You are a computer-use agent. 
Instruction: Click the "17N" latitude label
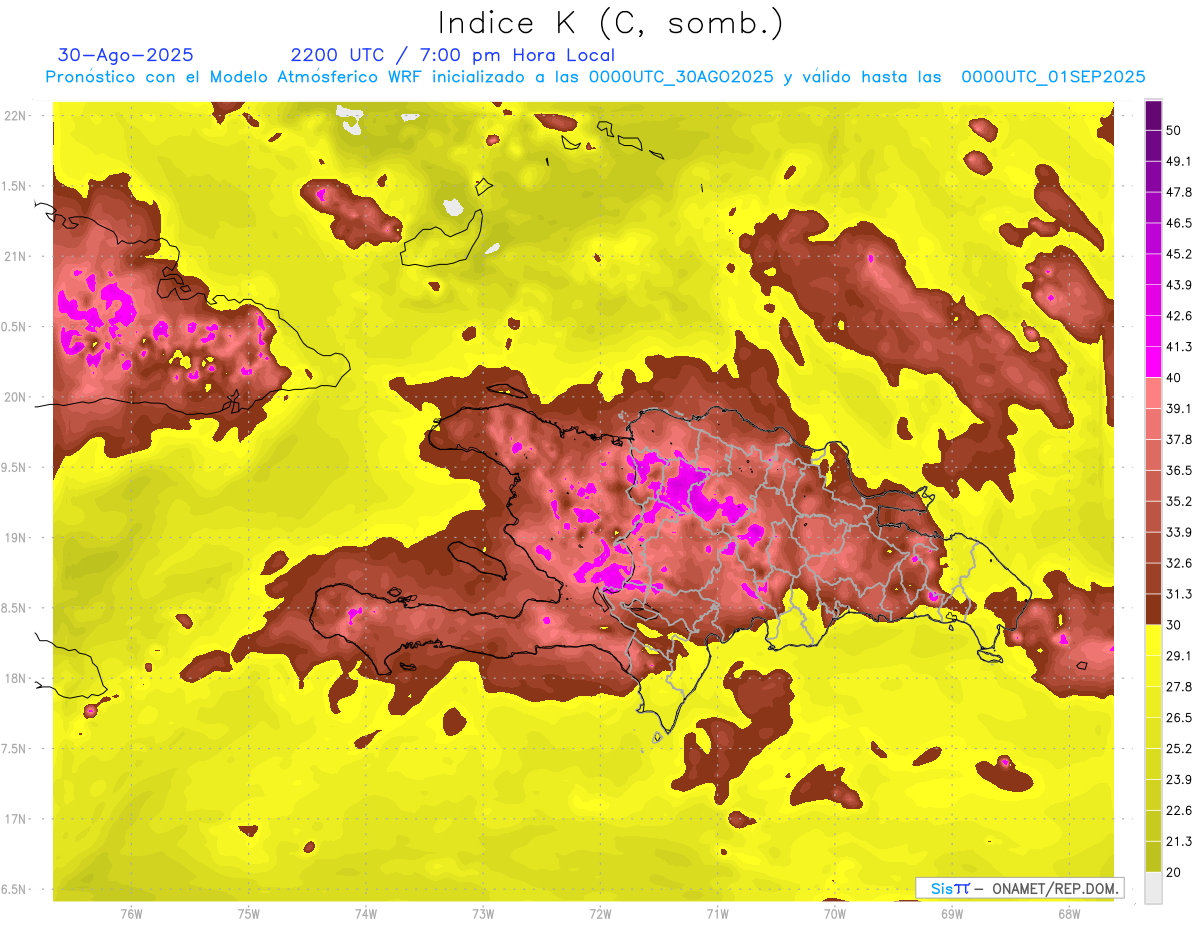(x=15, y=819)
